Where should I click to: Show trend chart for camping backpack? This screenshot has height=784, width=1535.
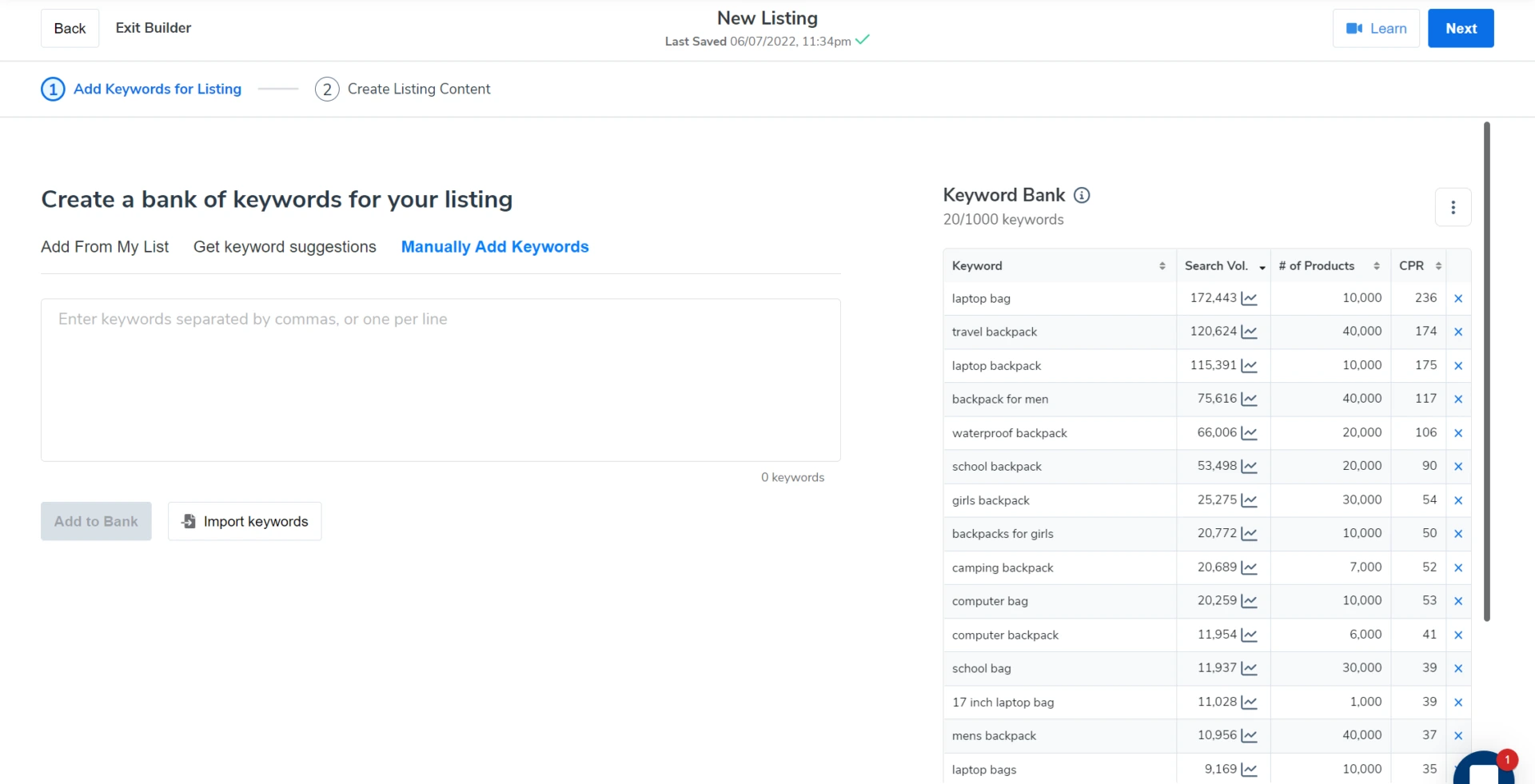1249,567
